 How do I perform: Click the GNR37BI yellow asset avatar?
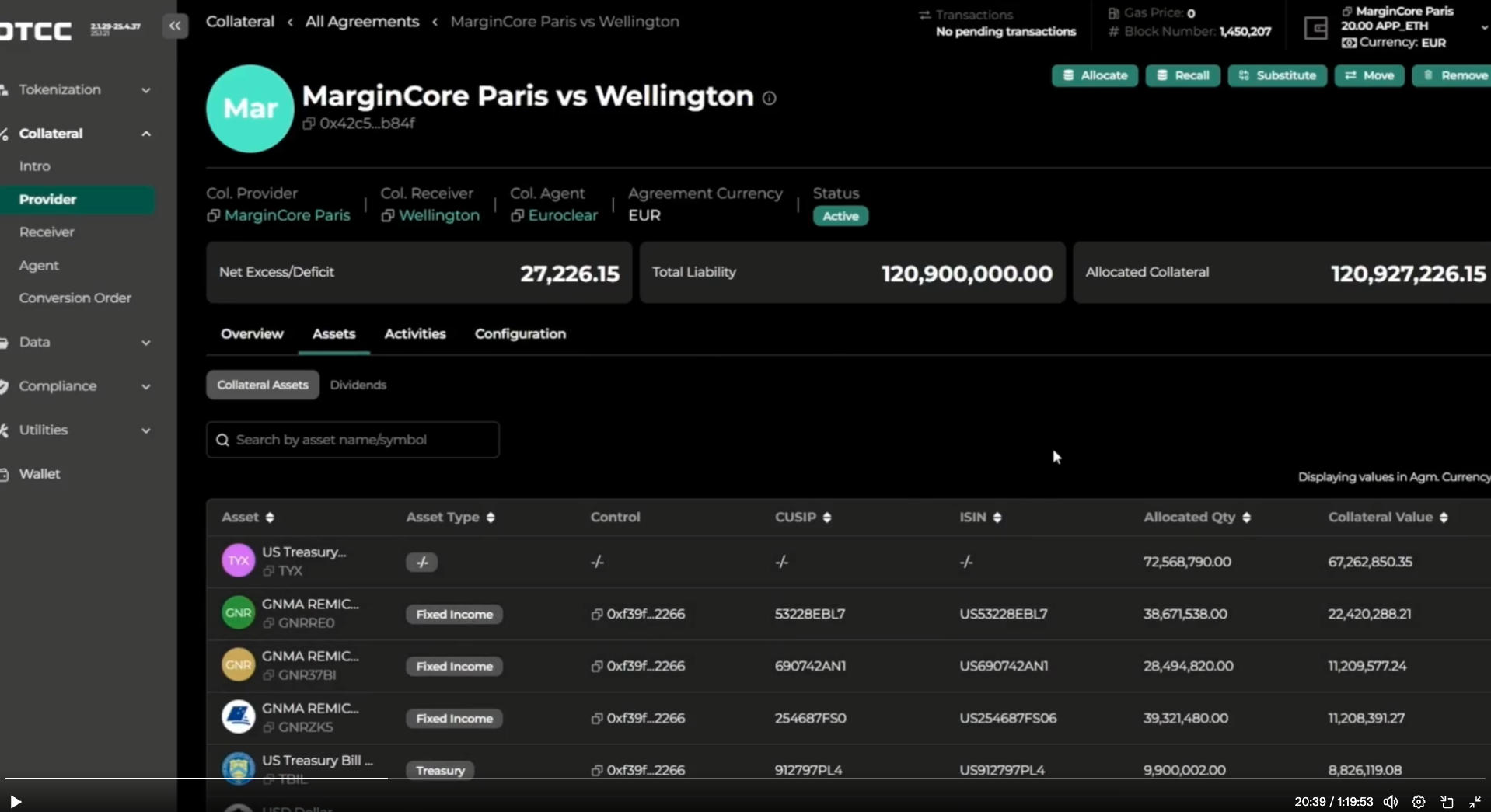click(238, 664)
